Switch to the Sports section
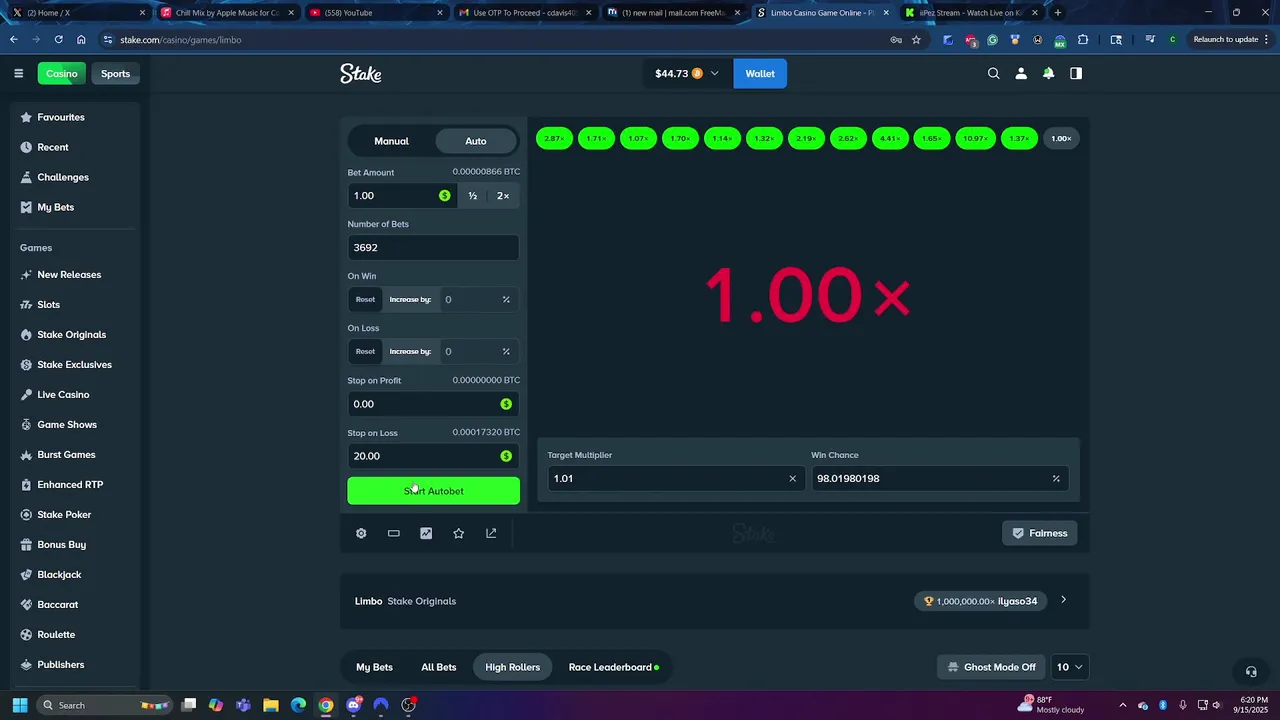This screenshot has width=1280, height=720. click(115, 73)
